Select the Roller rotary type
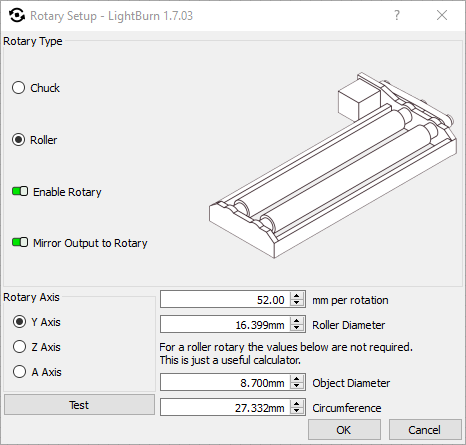466x445 pixels. pyautogui.click(x=19, y=140)
